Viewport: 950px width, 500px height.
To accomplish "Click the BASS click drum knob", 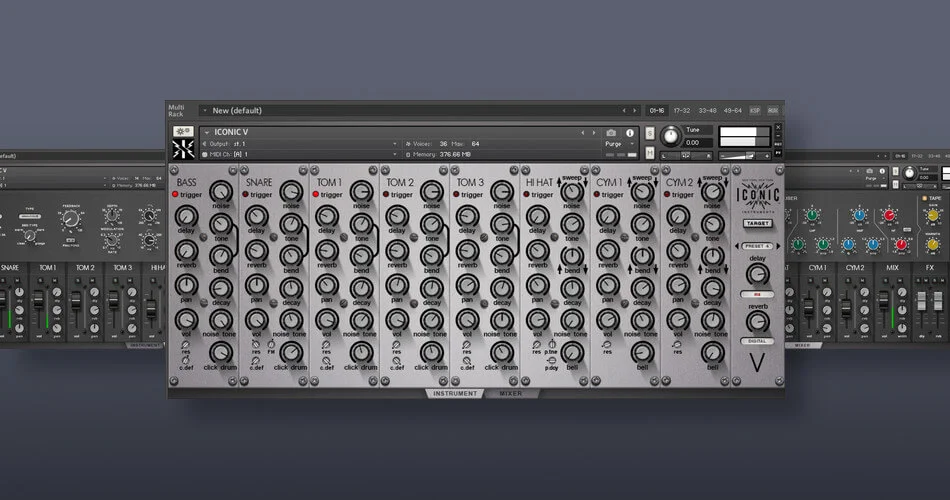I will tap(221, 352).
